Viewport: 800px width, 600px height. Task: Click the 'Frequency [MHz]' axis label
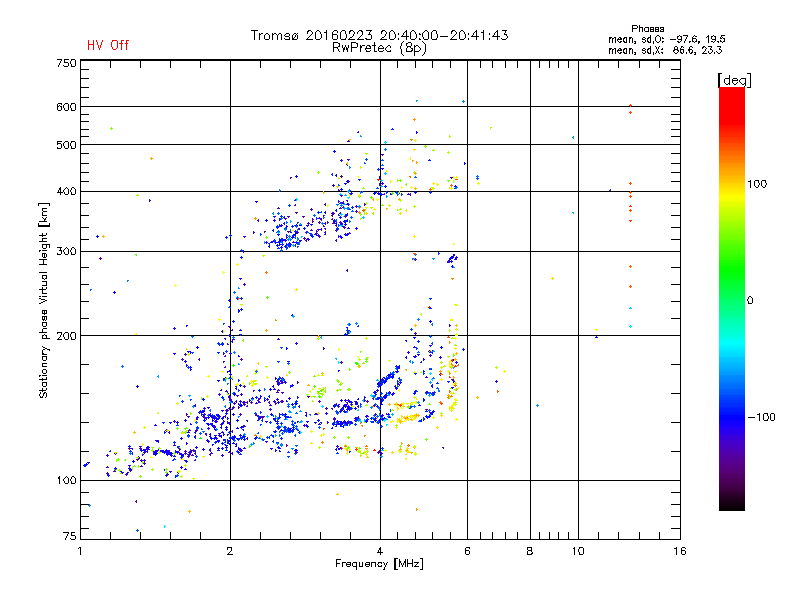click(379, 564)
